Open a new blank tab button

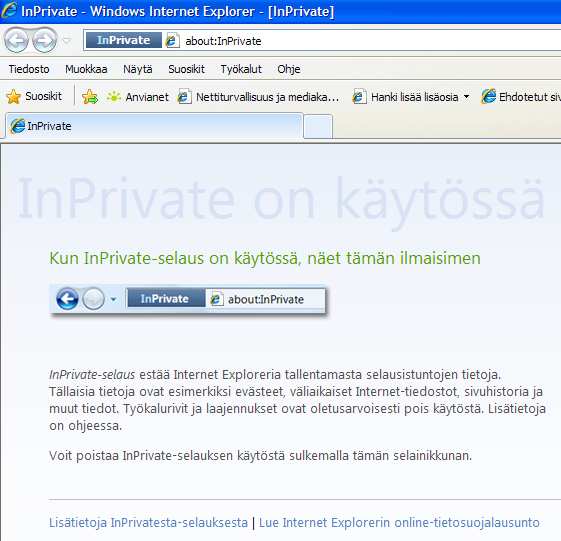point(318,126)
